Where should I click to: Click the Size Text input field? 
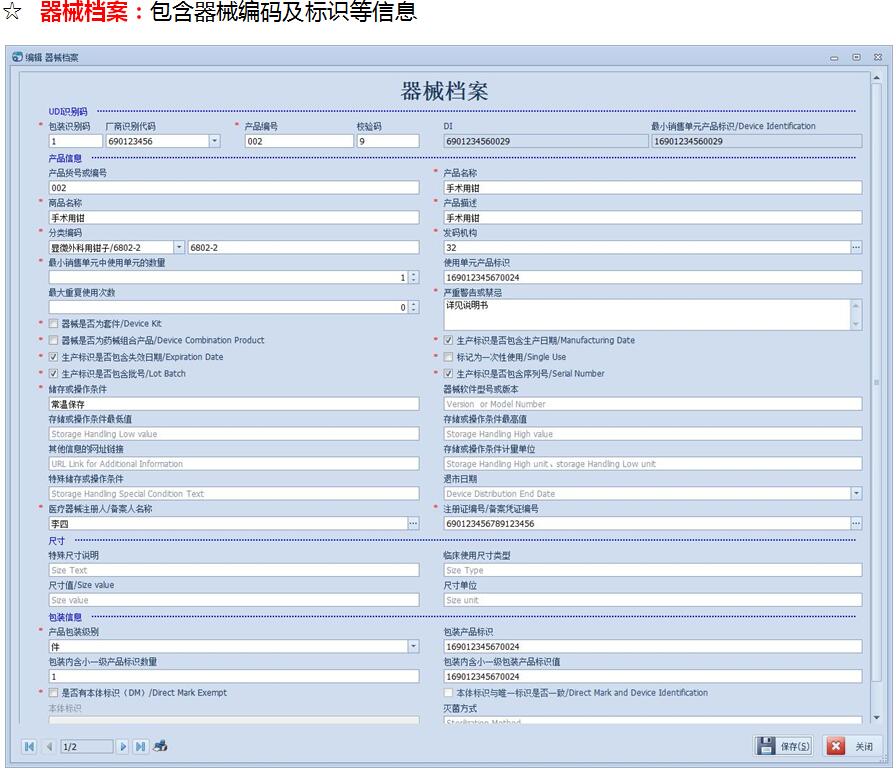(x=234, y=570)
